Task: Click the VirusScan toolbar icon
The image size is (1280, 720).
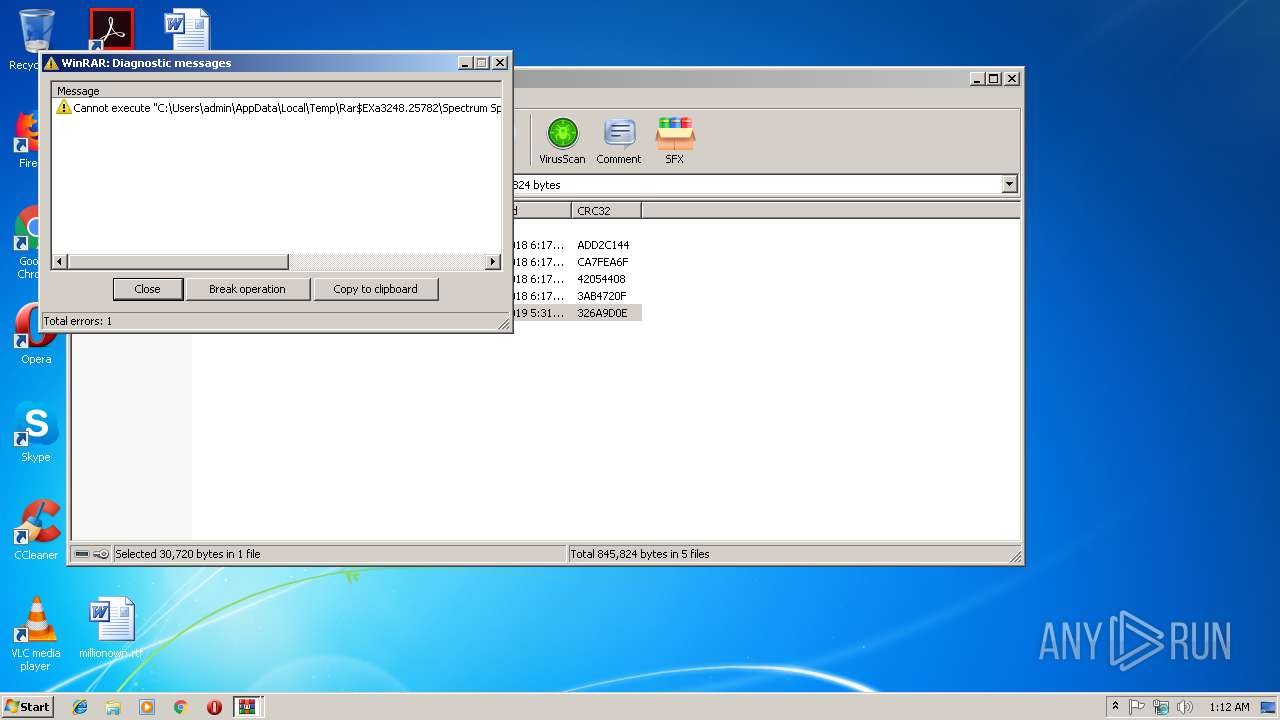Action: coord(562,140)
